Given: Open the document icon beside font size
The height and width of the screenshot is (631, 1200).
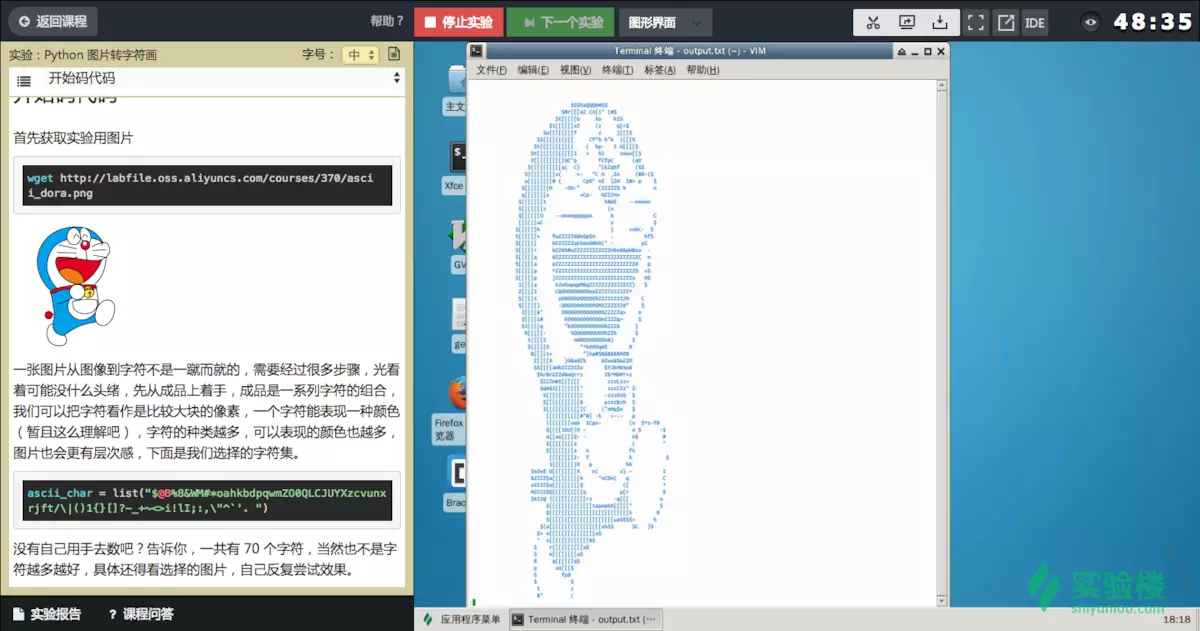Looking at the screenshot, I should click(x=394, y=54).
